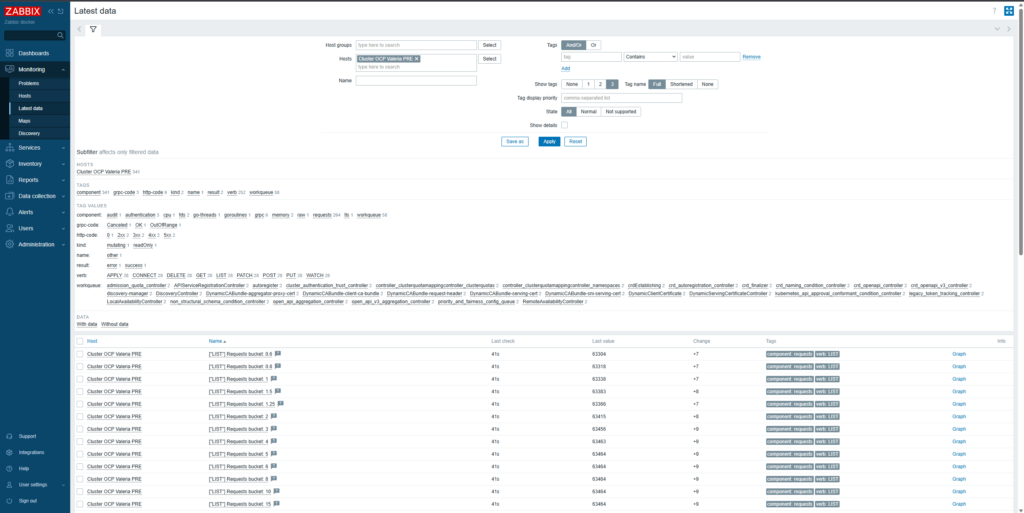Click the Save as button
This screenshot has width=1024, height=513.
click(515, 142)
